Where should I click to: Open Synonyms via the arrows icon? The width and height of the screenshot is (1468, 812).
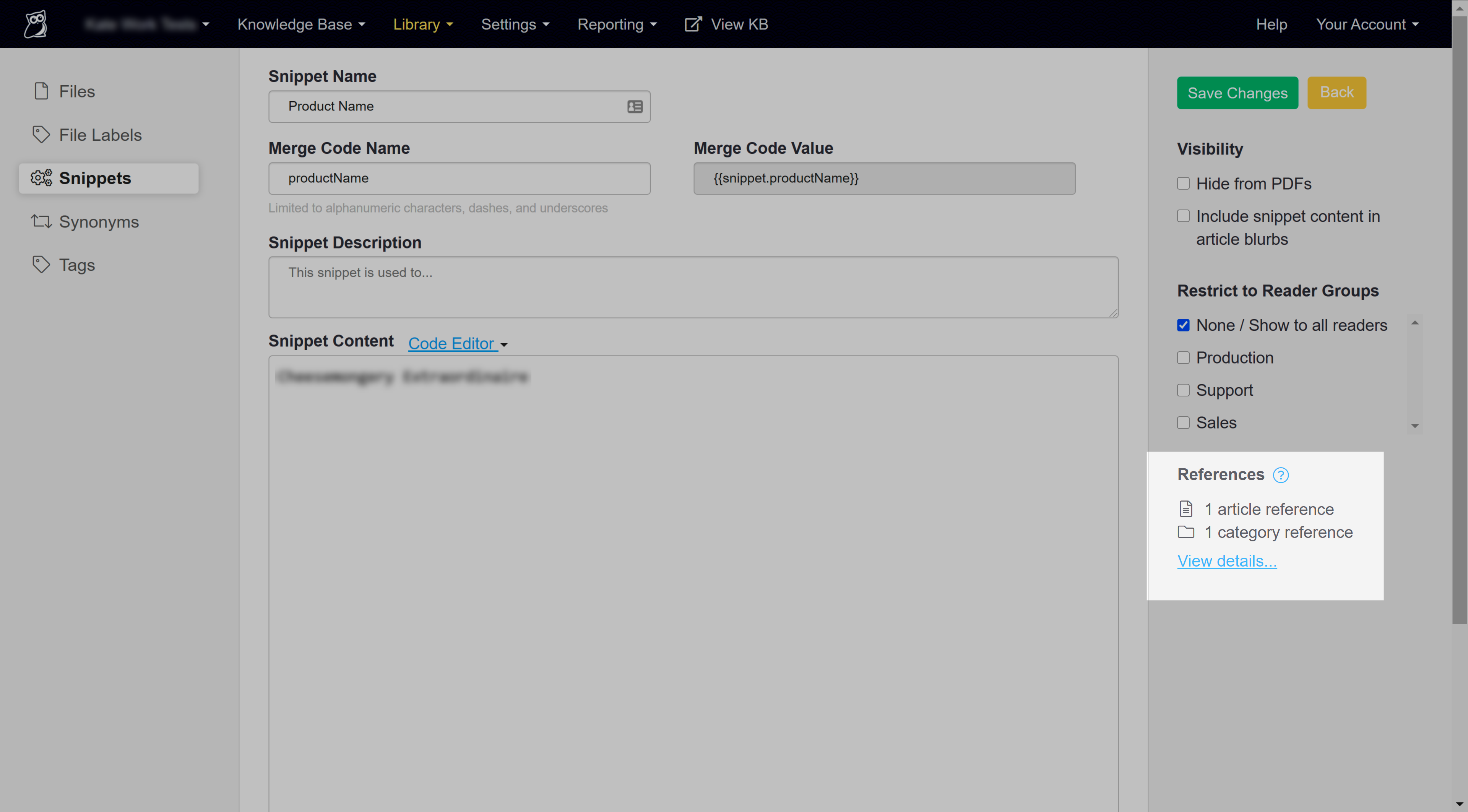point(41,222)
